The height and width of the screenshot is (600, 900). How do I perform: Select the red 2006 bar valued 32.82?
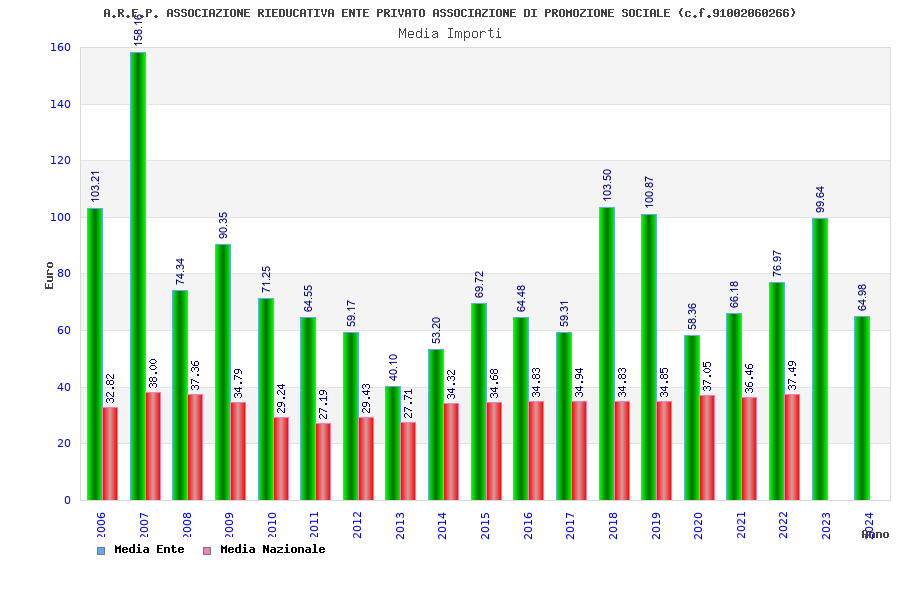(110, 454)
